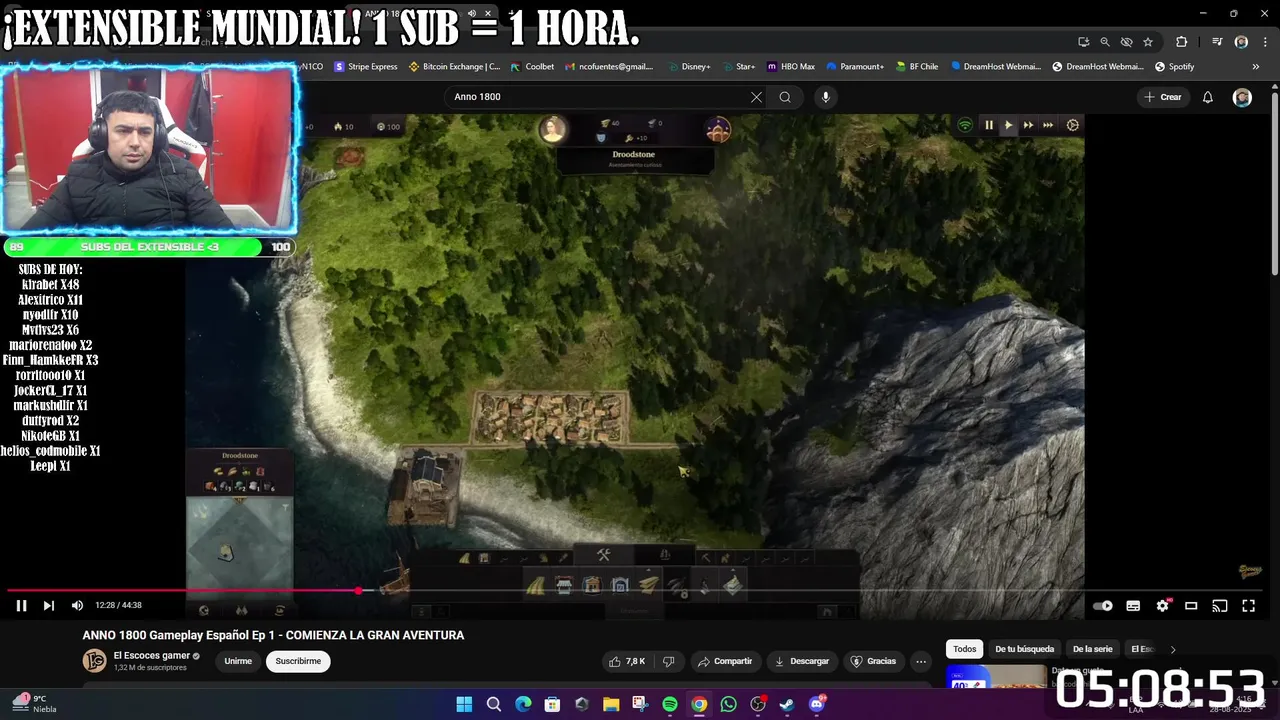Click the Unirme button
Viewport: 1280px width, 720px height.
coord(238,661)
